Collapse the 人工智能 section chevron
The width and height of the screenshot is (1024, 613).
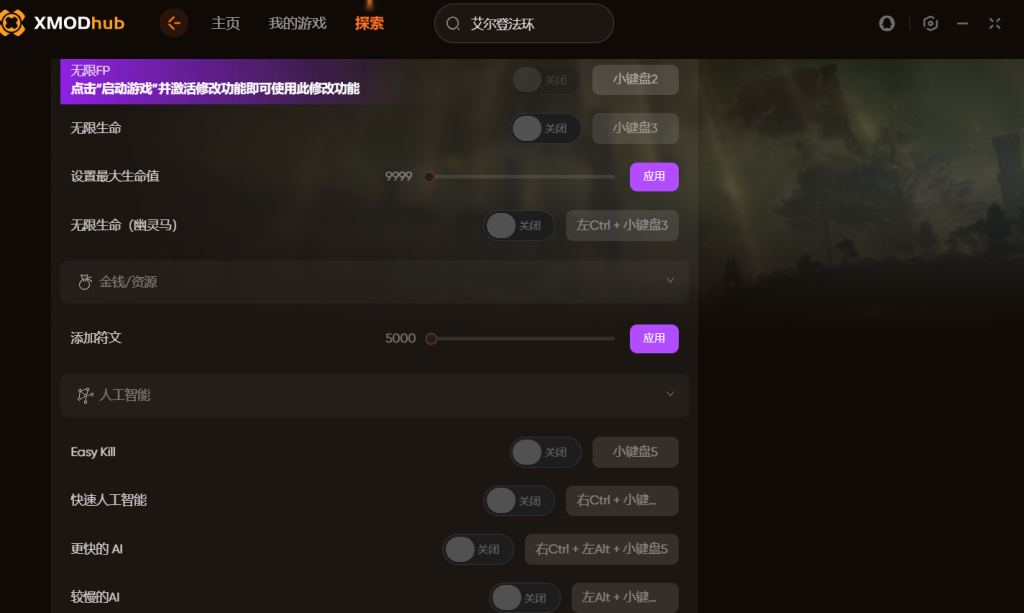(670, 394)
